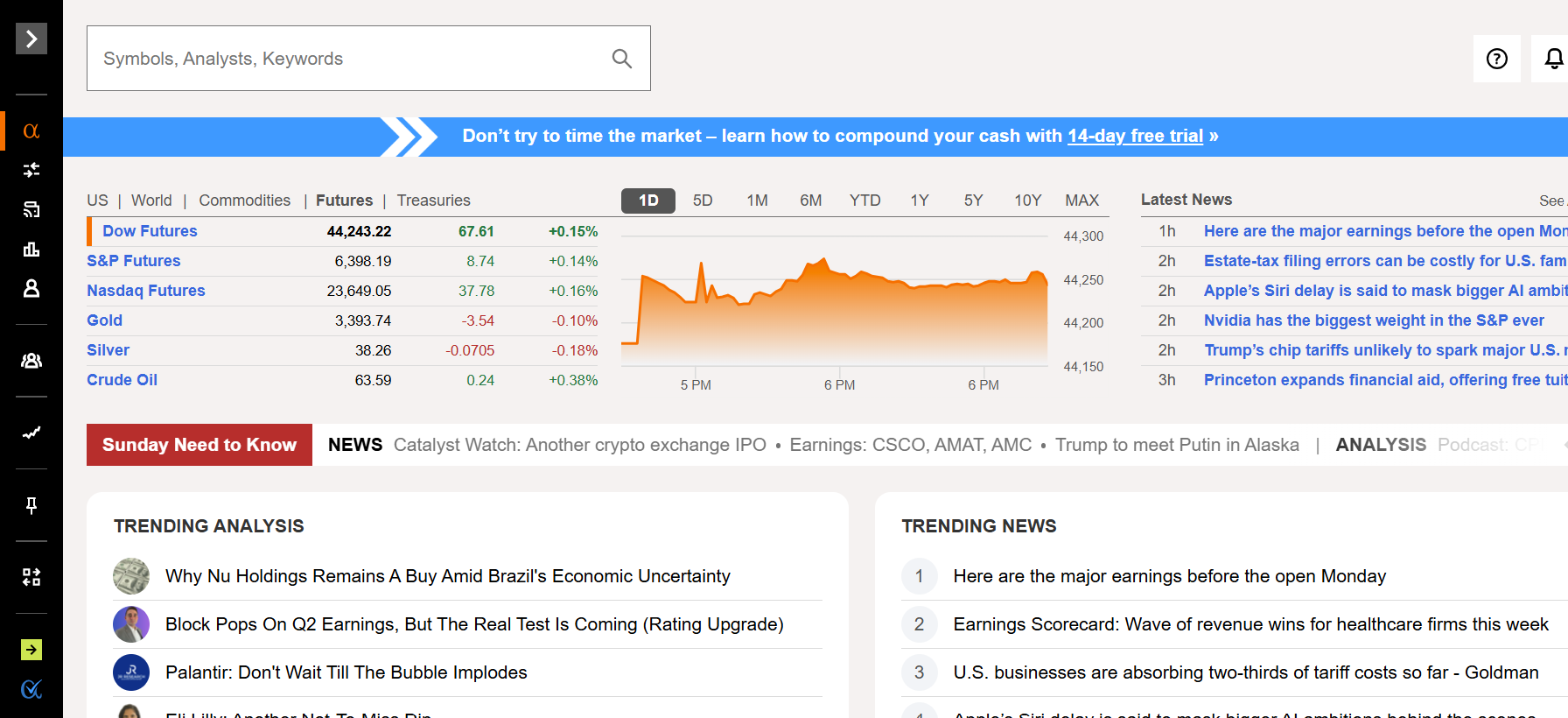Select the MAX chart range

[x=1081, y=201]
